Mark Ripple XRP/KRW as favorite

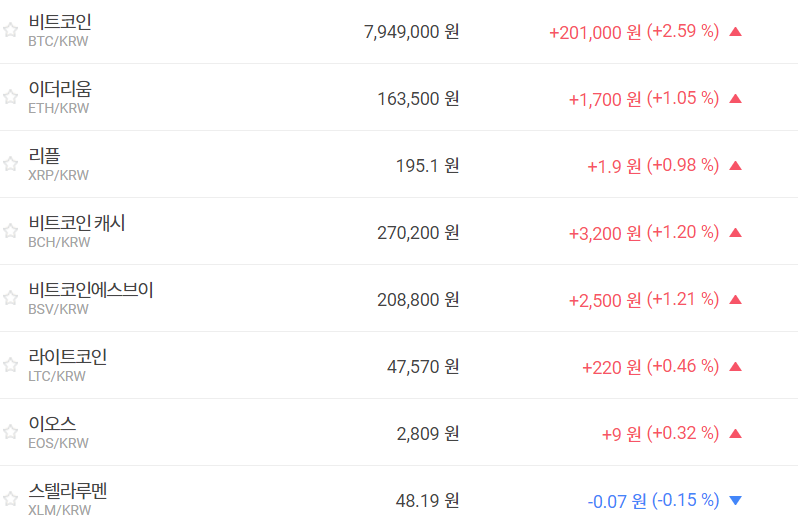(x=10, y=164)
